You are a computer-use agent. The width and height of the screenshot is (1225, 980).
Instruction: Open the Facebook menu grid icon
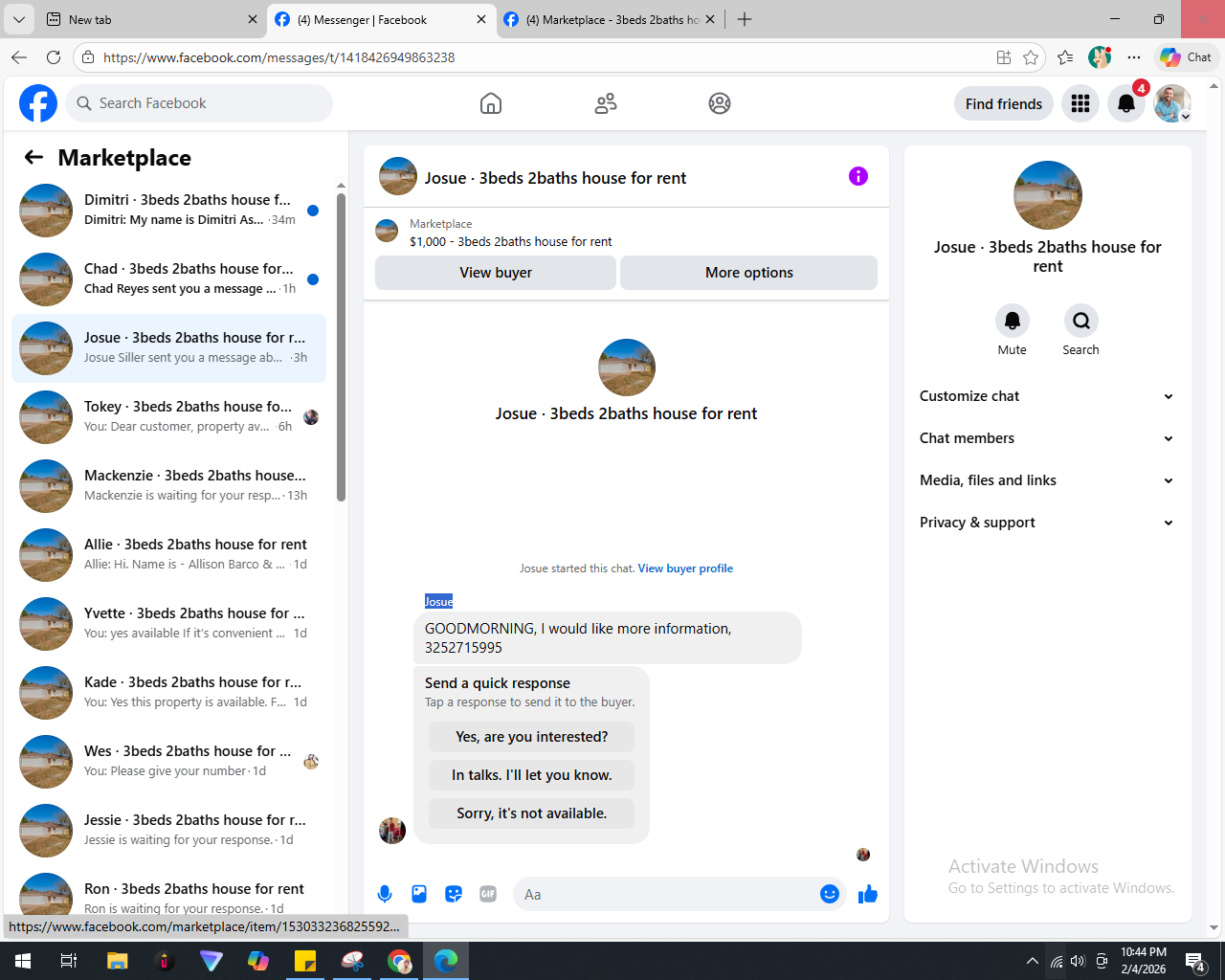click(x=1080, y=103)
